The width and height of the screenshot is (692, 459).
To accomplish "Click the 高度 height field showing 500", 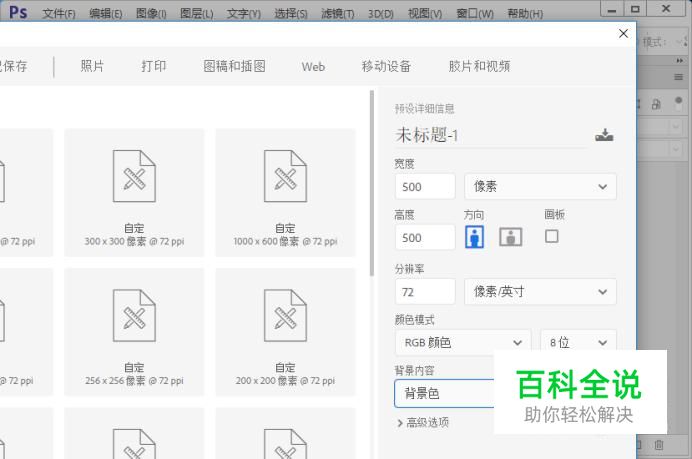I will 425,237.
